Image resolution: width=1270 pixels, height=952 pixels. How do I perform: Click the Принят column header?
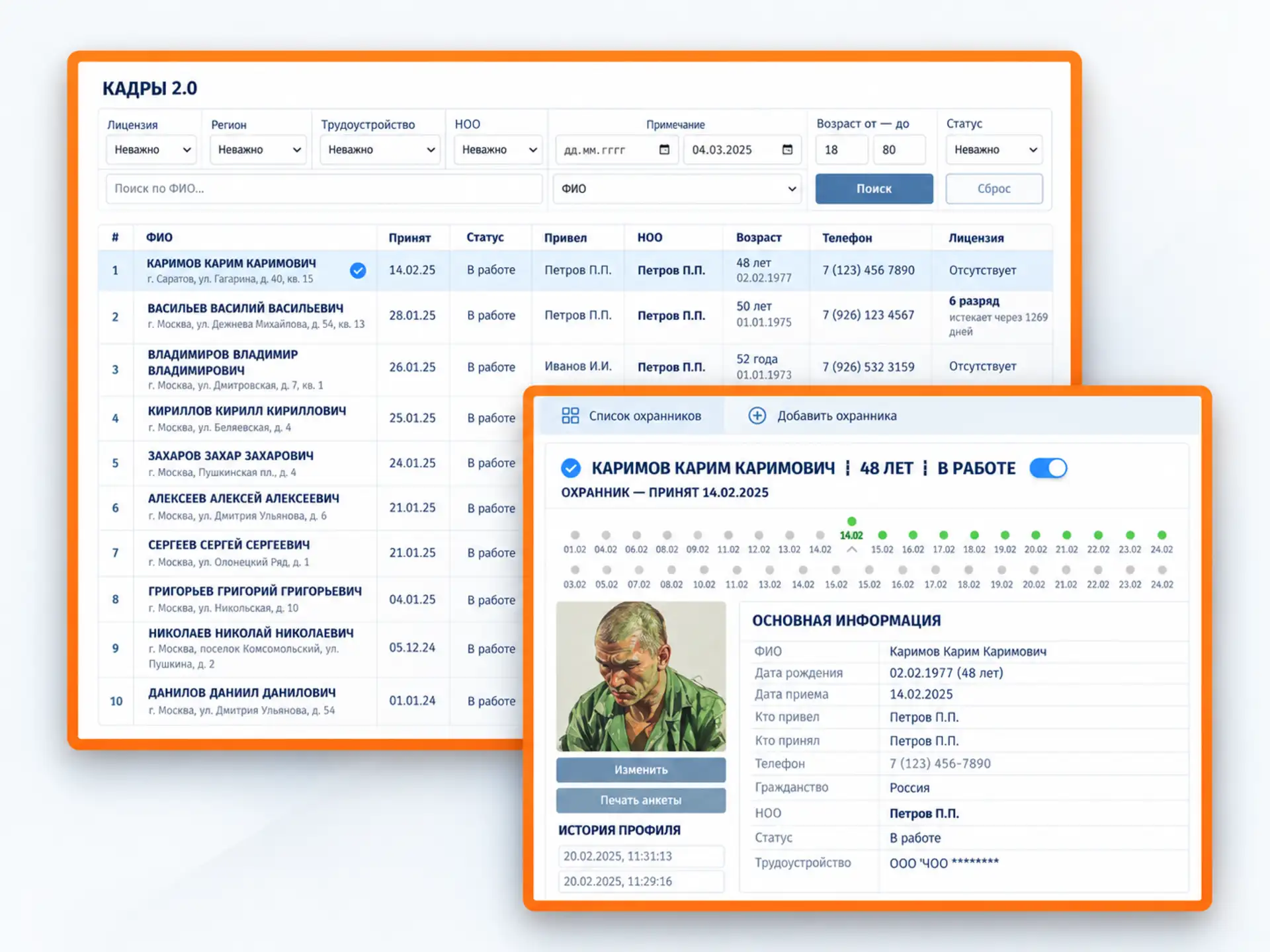pyautogui.click(x=409, y=237)
